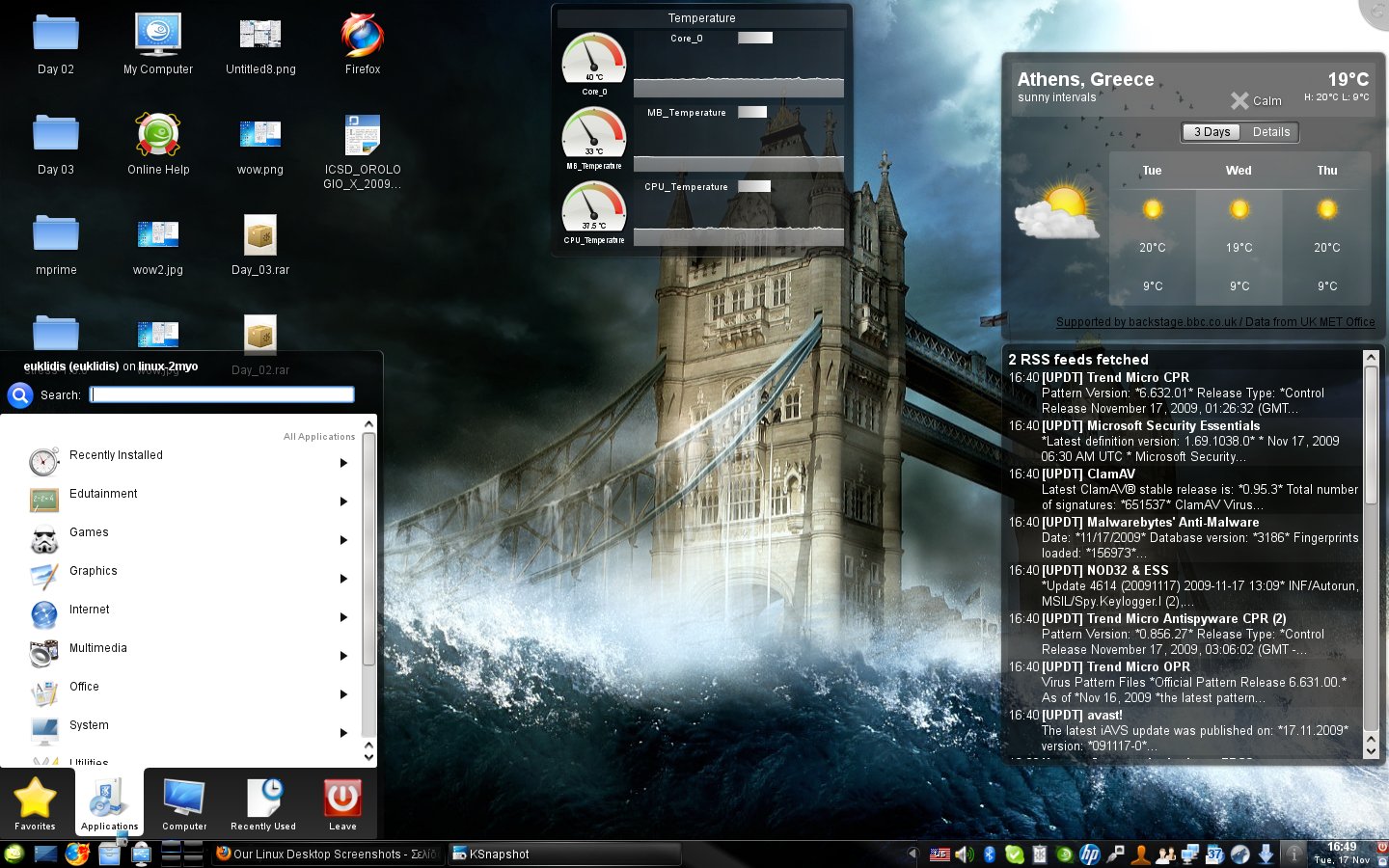Switch to the Recently Used launcher tab
Screen dimensions: 1389x868
coord(263,803)
